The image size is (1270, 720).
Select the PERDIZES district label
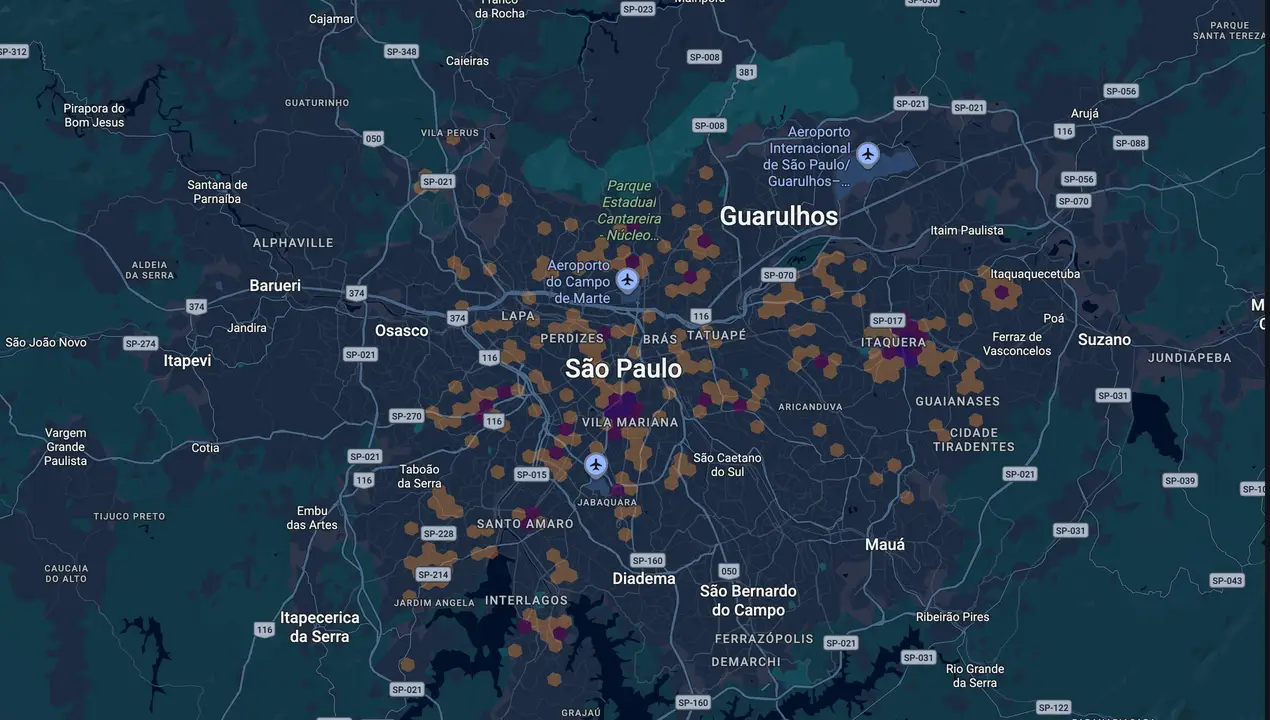pyautogui.click(x=572, y=339)
